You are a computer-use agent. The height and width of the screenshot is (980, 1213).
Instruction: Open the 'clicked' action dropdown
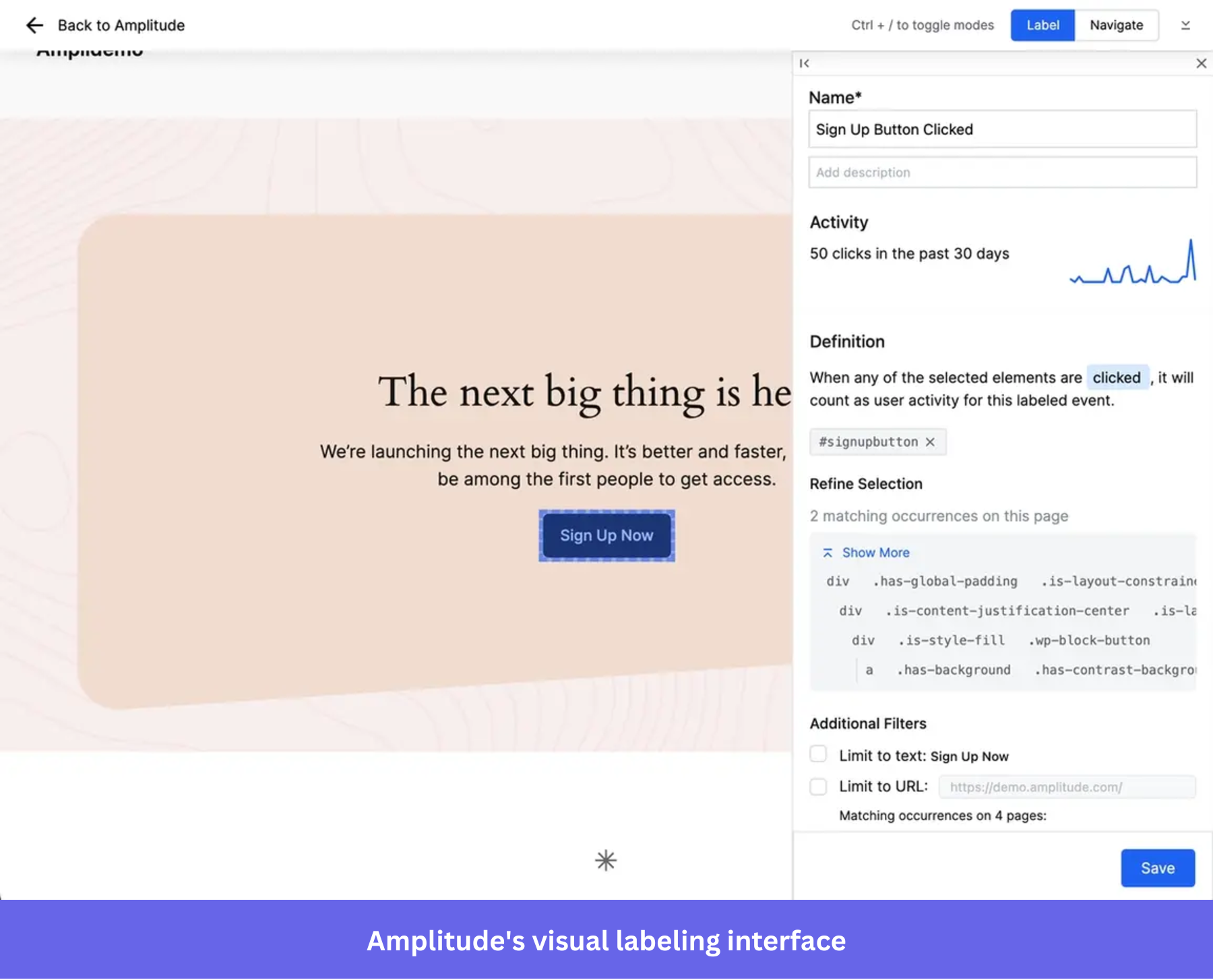point(1117,377)
